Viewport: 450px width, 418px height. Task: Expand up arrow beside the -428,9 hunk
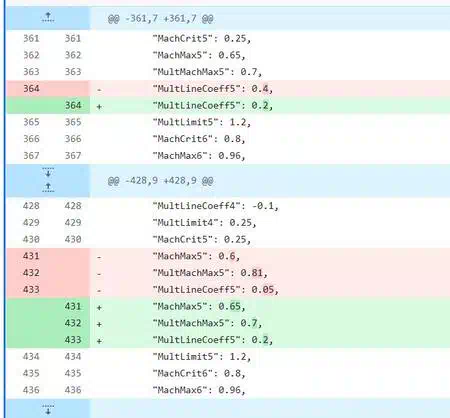[48, 188]
